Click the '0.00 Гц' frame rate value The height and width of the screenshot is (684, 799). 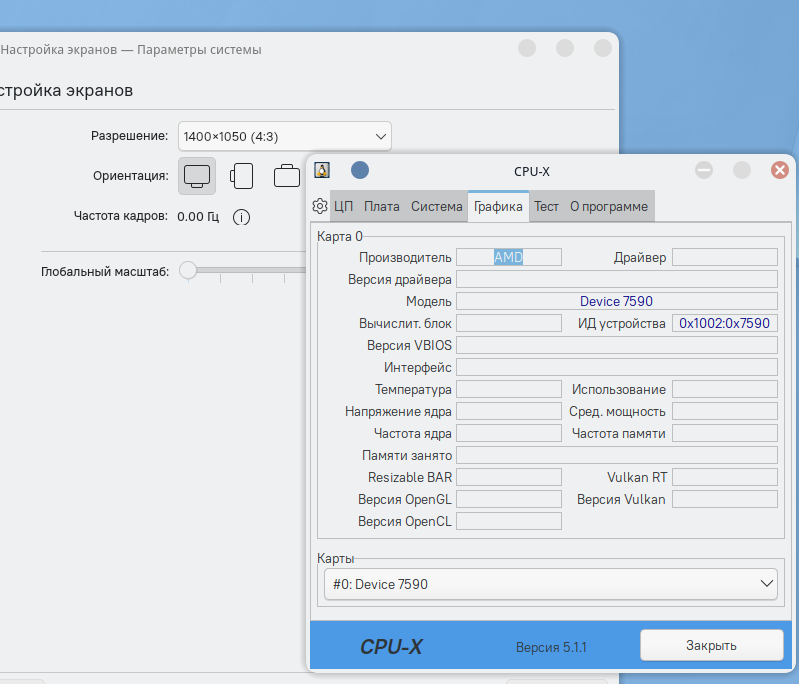point(198,217)
